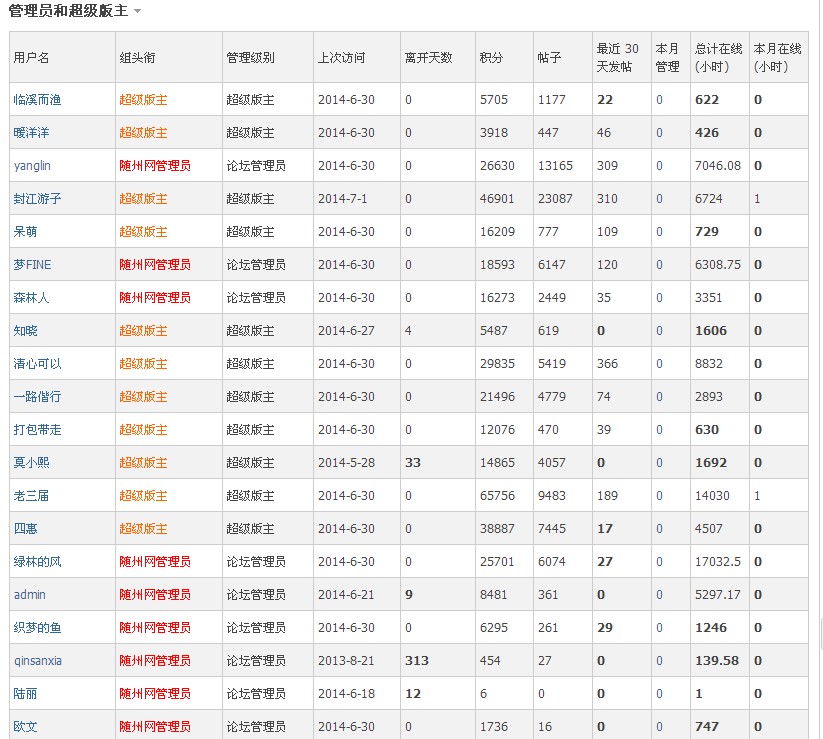Open user profile 老三届
The height and width of the screenshot is (739, 823).
point(31,496)
